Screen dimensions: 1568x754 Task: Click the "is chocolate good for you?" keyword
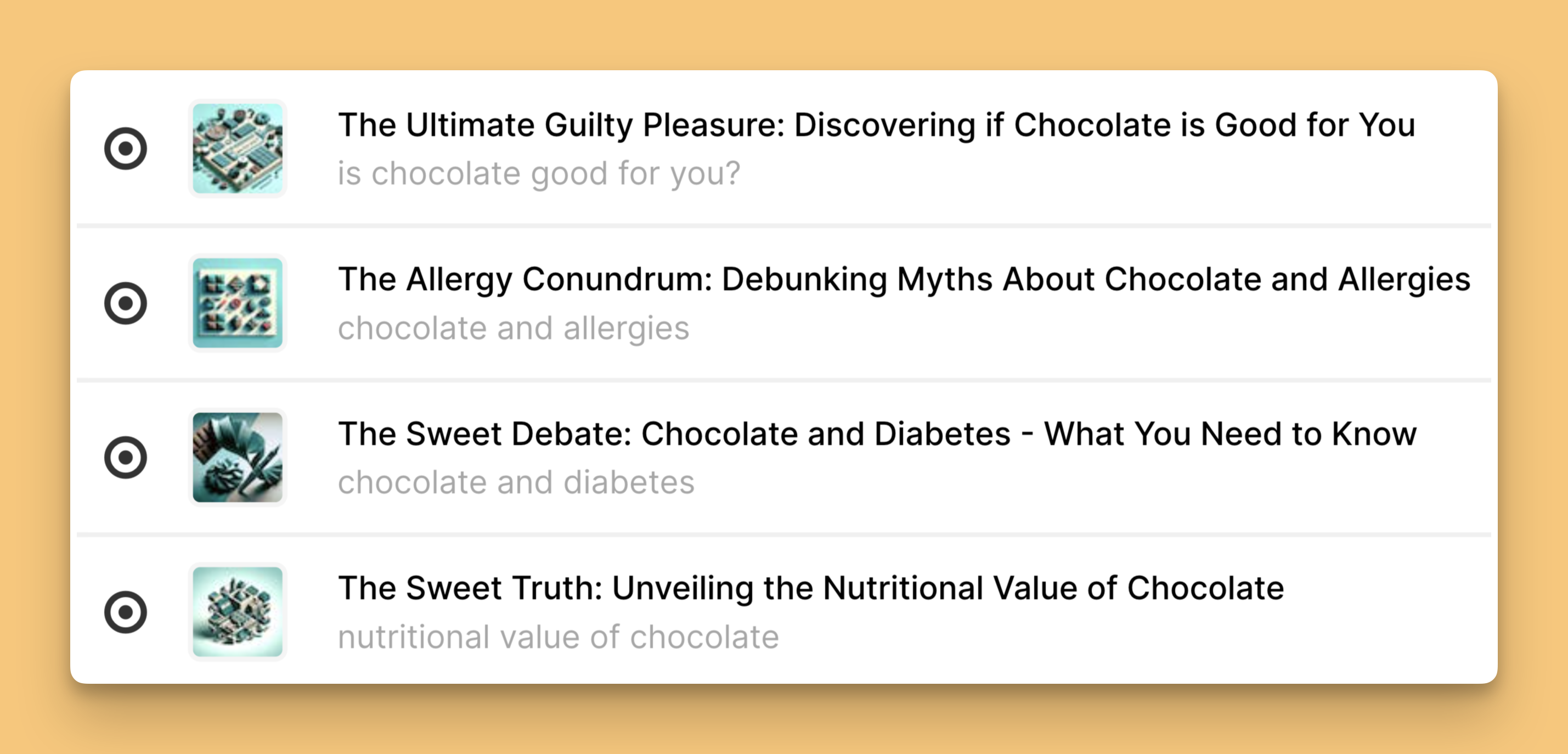coord(539,173)
